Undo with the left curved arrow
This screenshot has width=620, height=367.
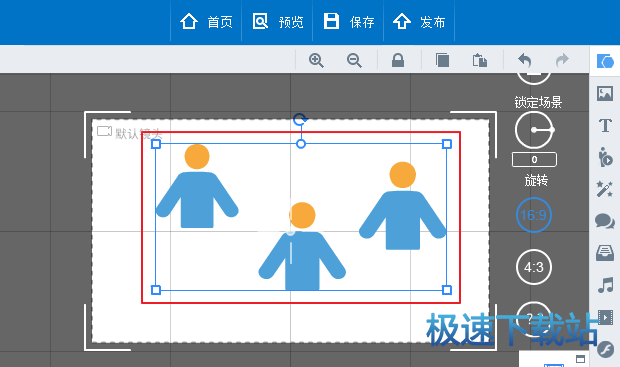click(525, 60)
